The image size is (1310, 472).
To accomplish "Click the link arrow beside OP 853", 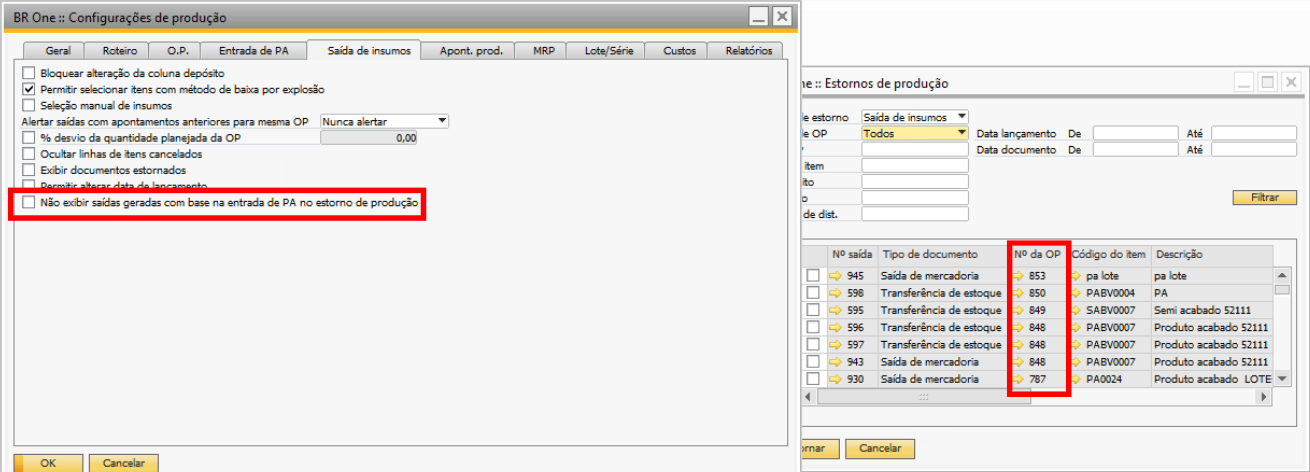I will 1018,275.
